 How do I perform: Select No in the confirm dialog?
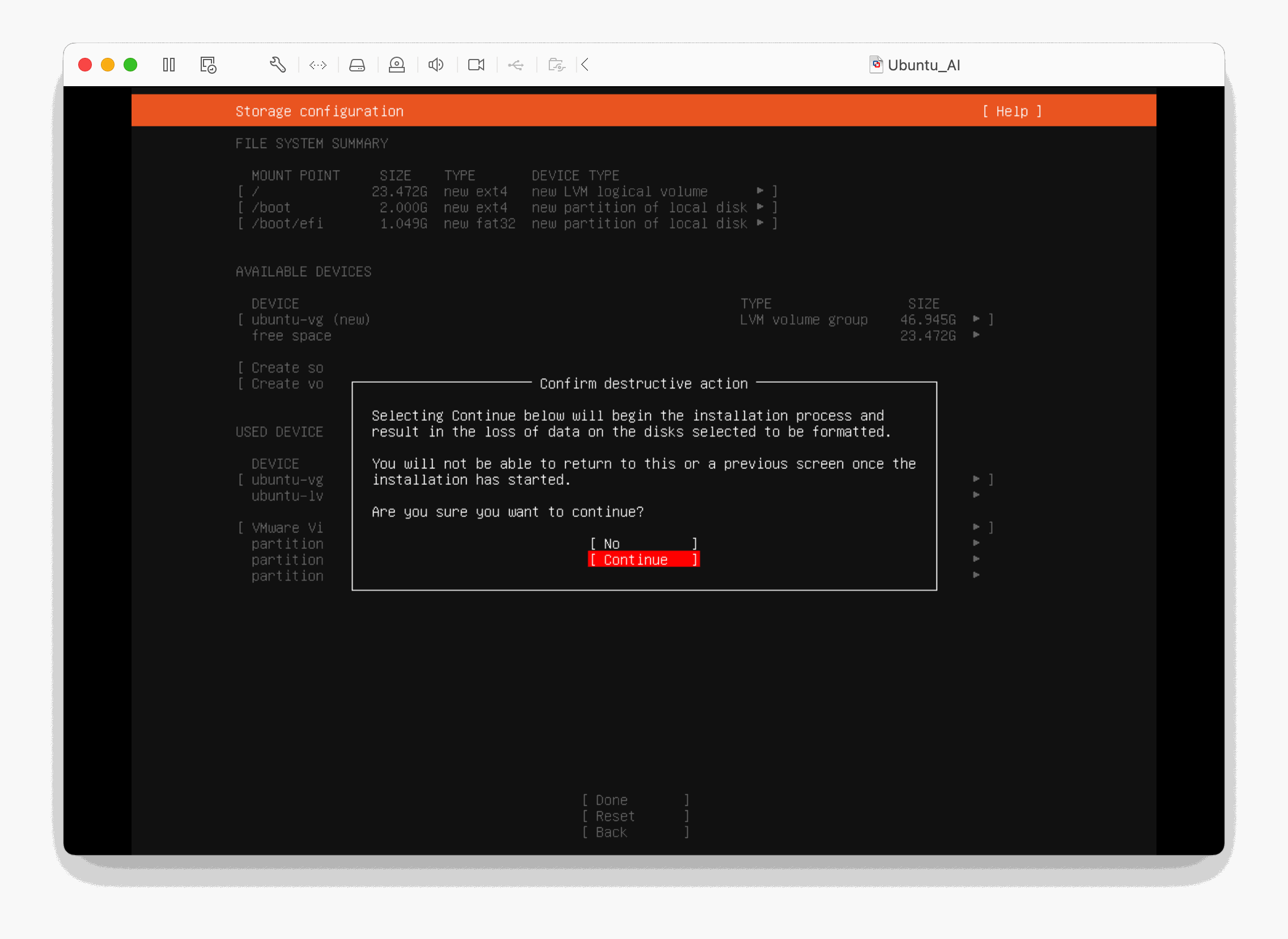642,543
